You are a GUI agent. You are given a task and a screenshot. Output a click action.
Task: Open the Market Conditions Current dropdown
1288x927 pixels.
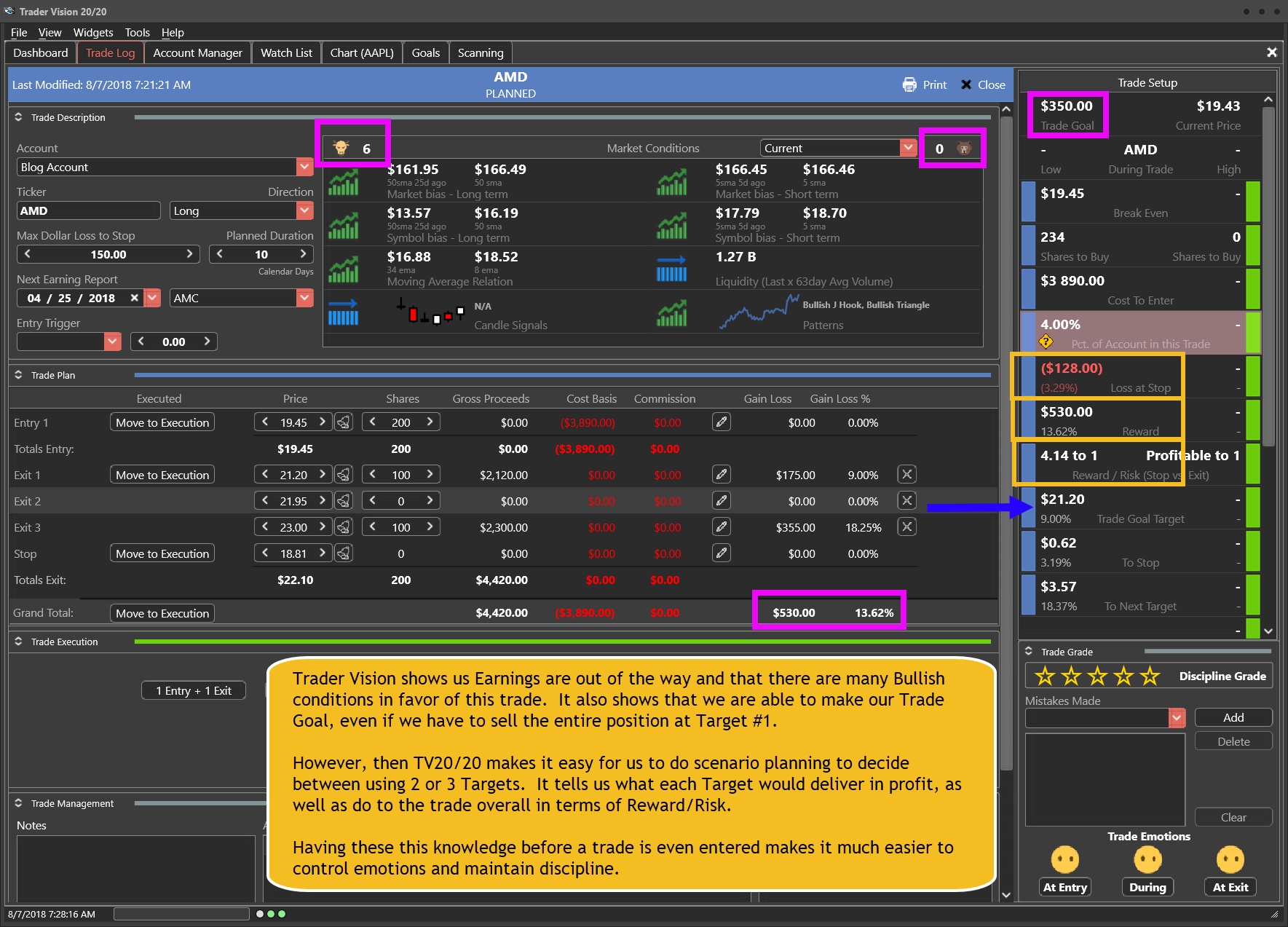pyautogui.click(x=908, y=148)
